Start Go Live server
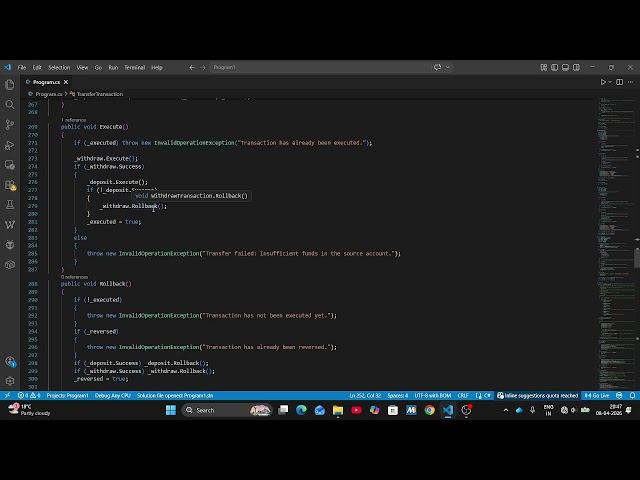The image size is (640, 480). (597, 395)
